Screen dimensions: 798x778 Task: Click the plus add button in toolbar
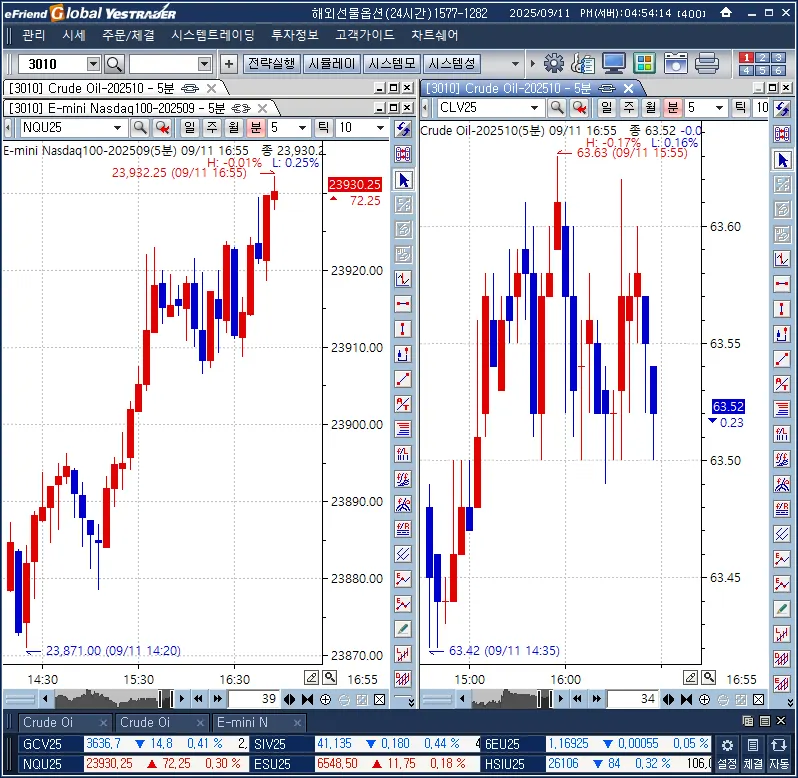click(x=229, y=64)
